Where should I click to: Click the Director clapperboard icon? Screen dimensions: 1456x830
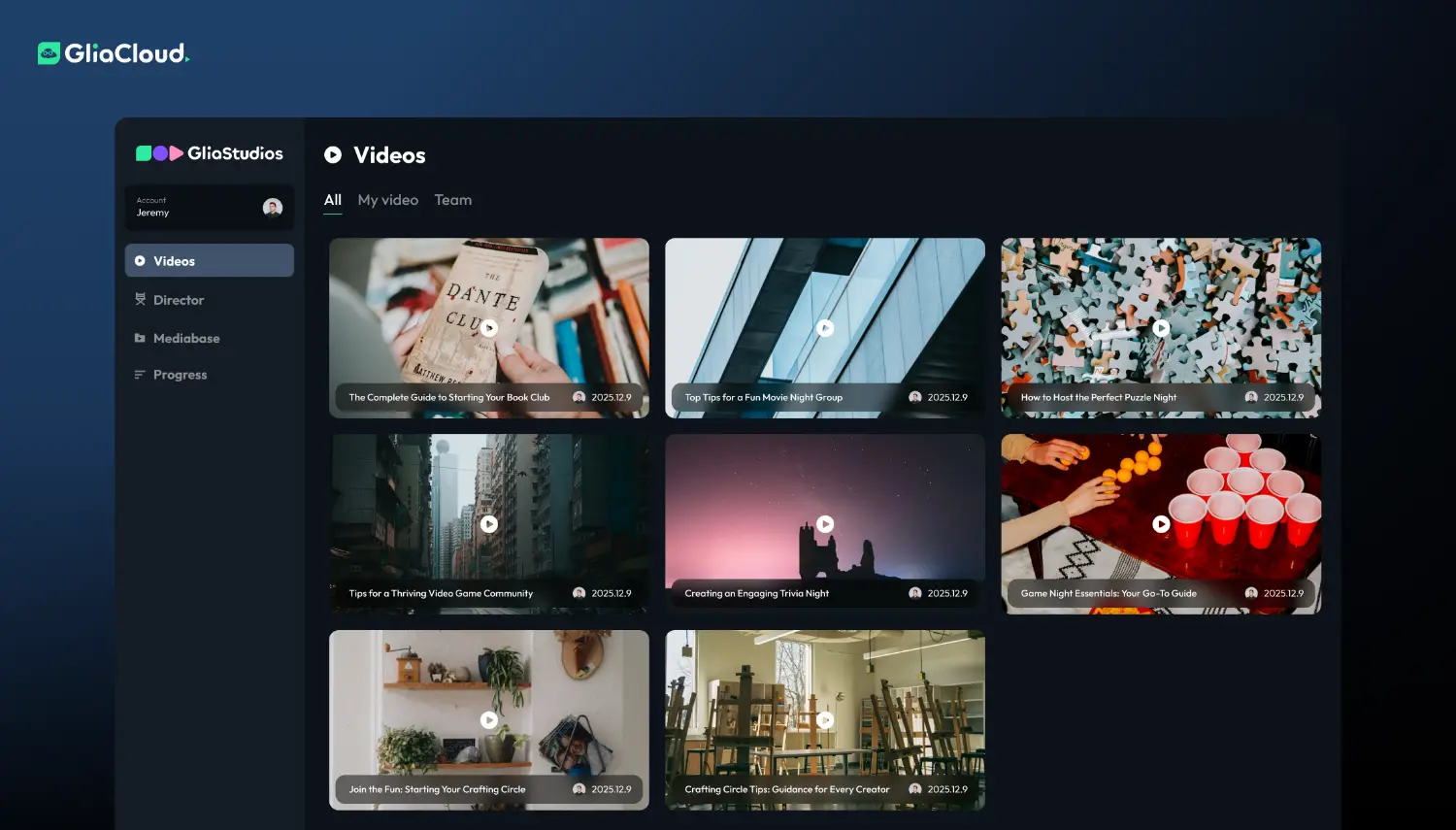tap(140, 300)
